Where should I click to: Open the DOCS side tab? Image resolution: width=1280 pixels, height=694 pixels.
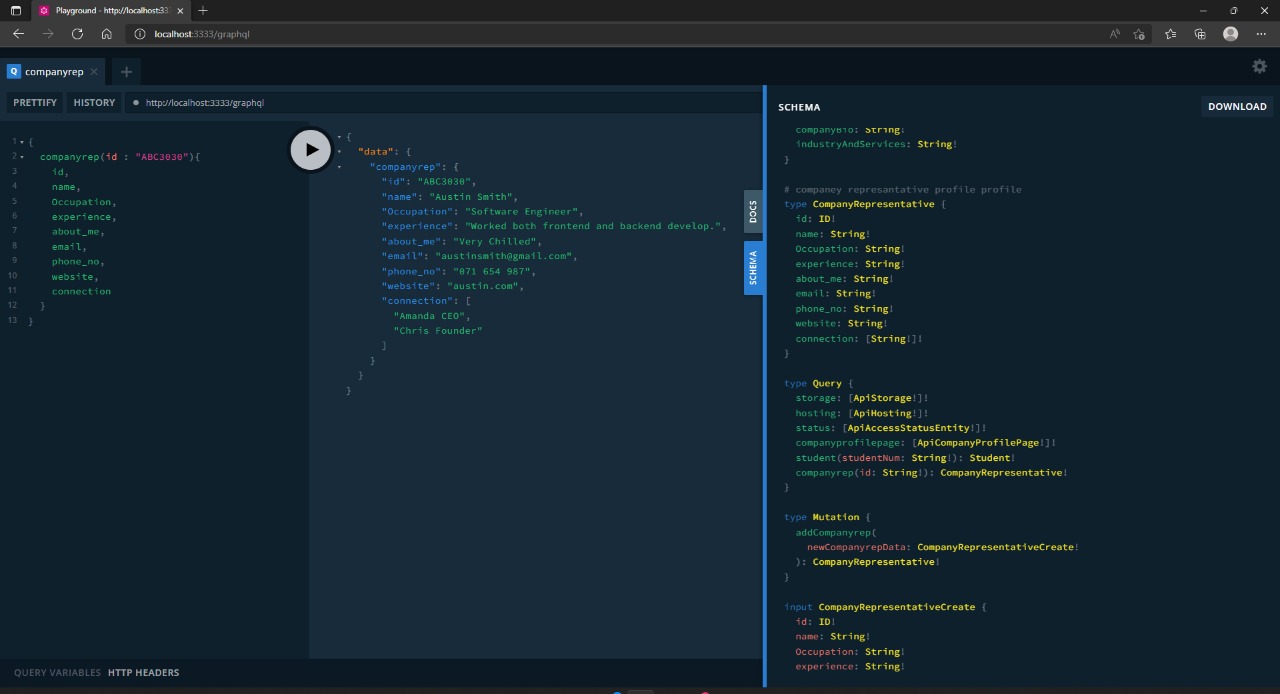753,212
